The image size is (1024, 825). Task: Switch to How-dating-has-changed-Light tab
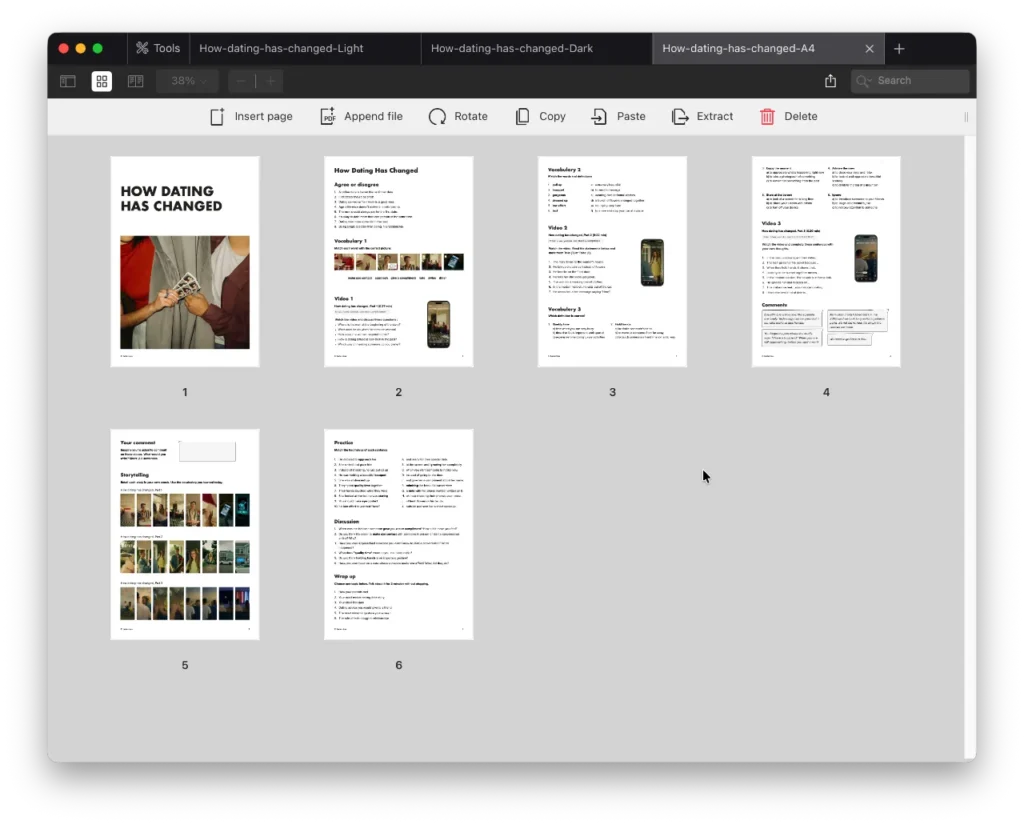tap(281, 48)
